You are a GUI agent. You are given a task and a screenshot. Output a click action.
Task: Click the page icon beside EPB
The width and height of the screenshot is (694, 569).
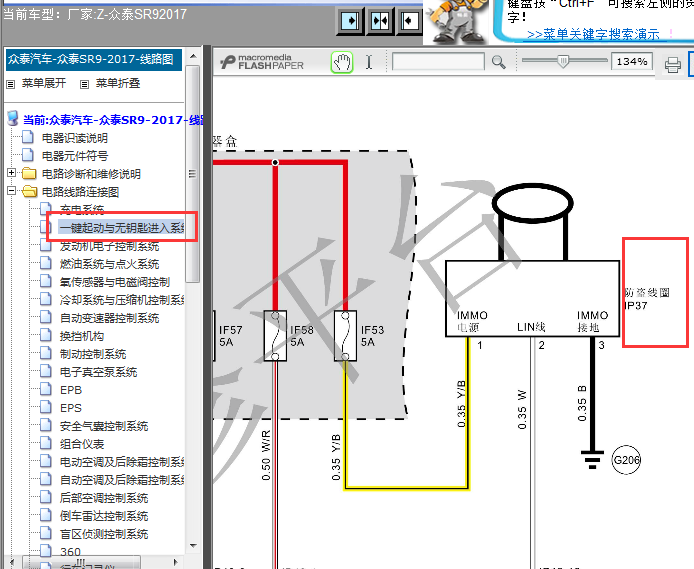tap(46, 389)
